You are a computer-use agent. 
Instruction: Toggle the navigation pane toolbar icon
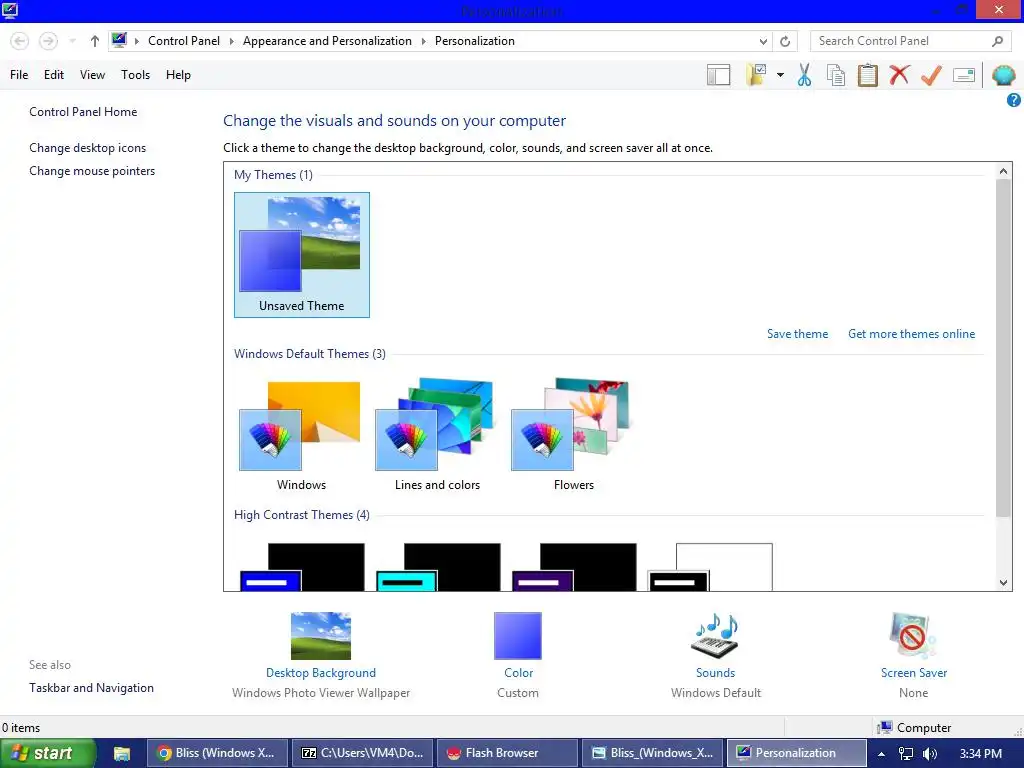[x=718, y=75]
